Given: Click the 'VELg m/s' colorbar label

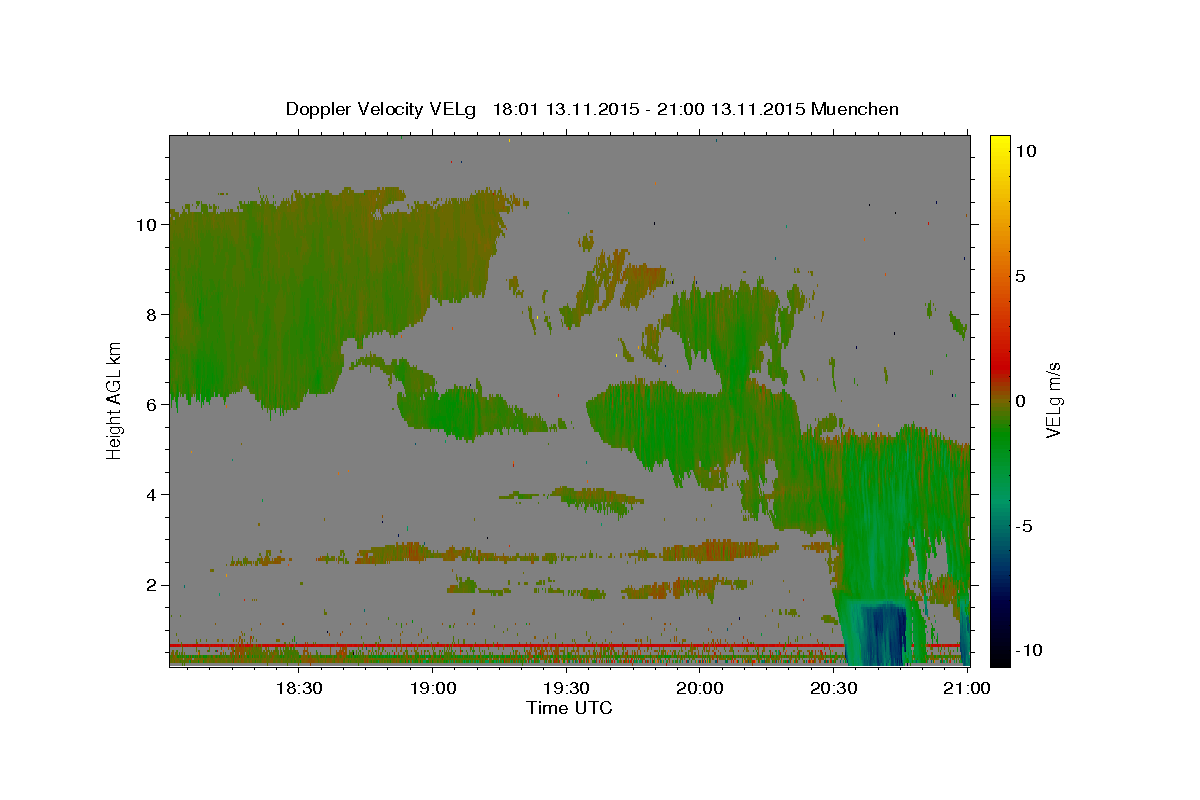Looking at the screenshot, I should [x=1053, y=400].
